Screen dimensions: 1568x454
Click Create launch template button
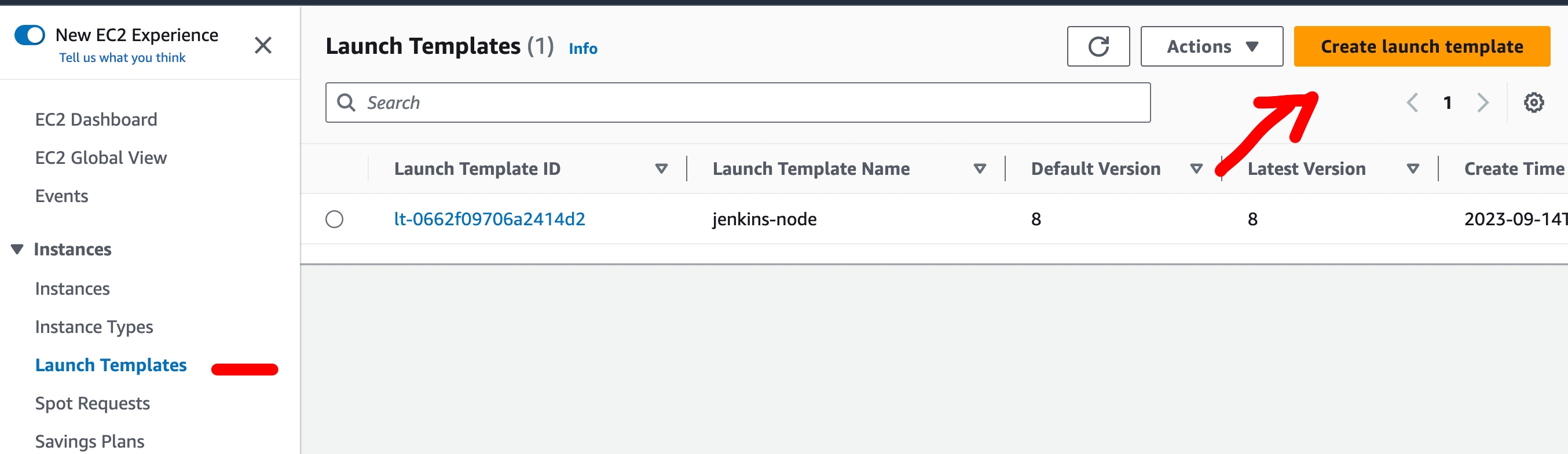pos(1422,46)
